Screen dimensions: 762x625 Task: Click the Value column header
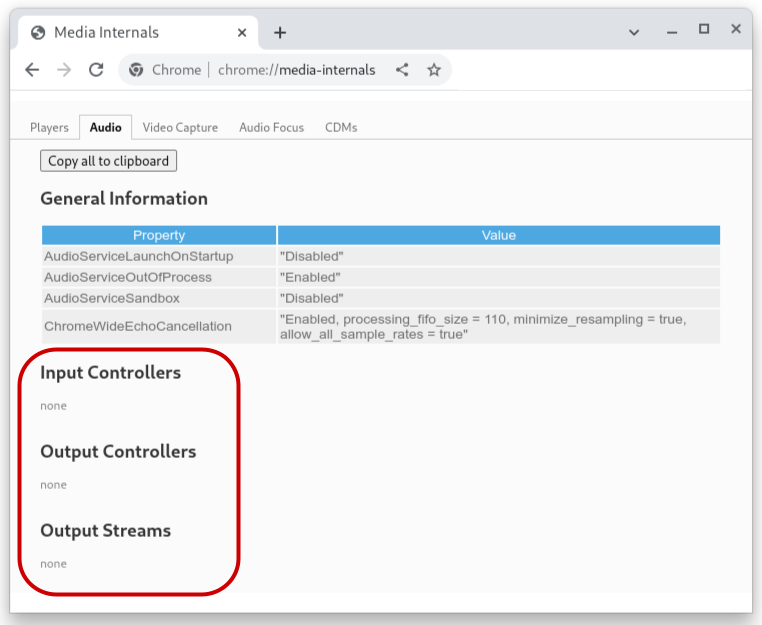pyautogui.click(x=498, y=235)
